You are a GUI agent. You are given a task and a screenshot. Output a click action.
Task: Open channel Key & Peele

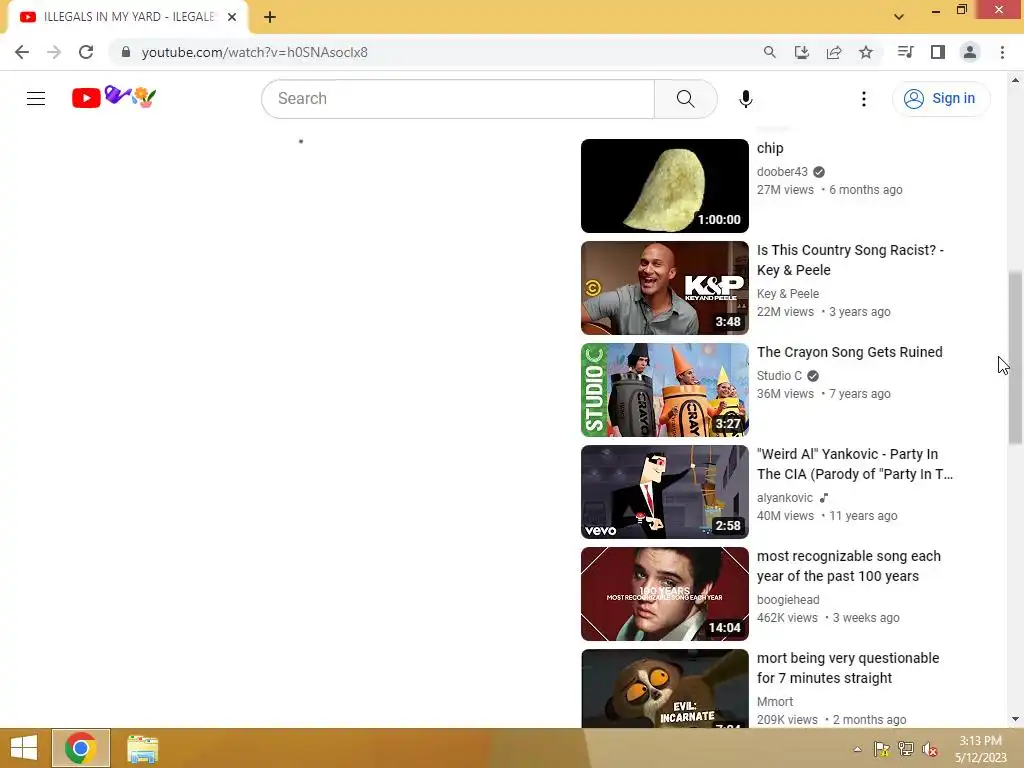[788, 294]
